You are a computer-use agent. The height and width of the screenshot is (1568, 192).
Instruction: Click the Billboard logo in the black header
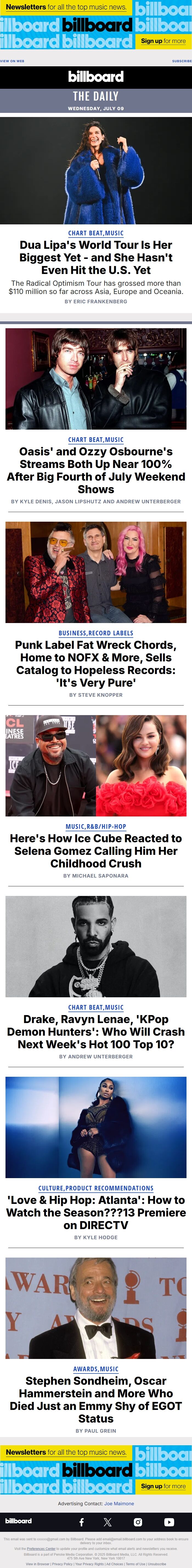96,76
